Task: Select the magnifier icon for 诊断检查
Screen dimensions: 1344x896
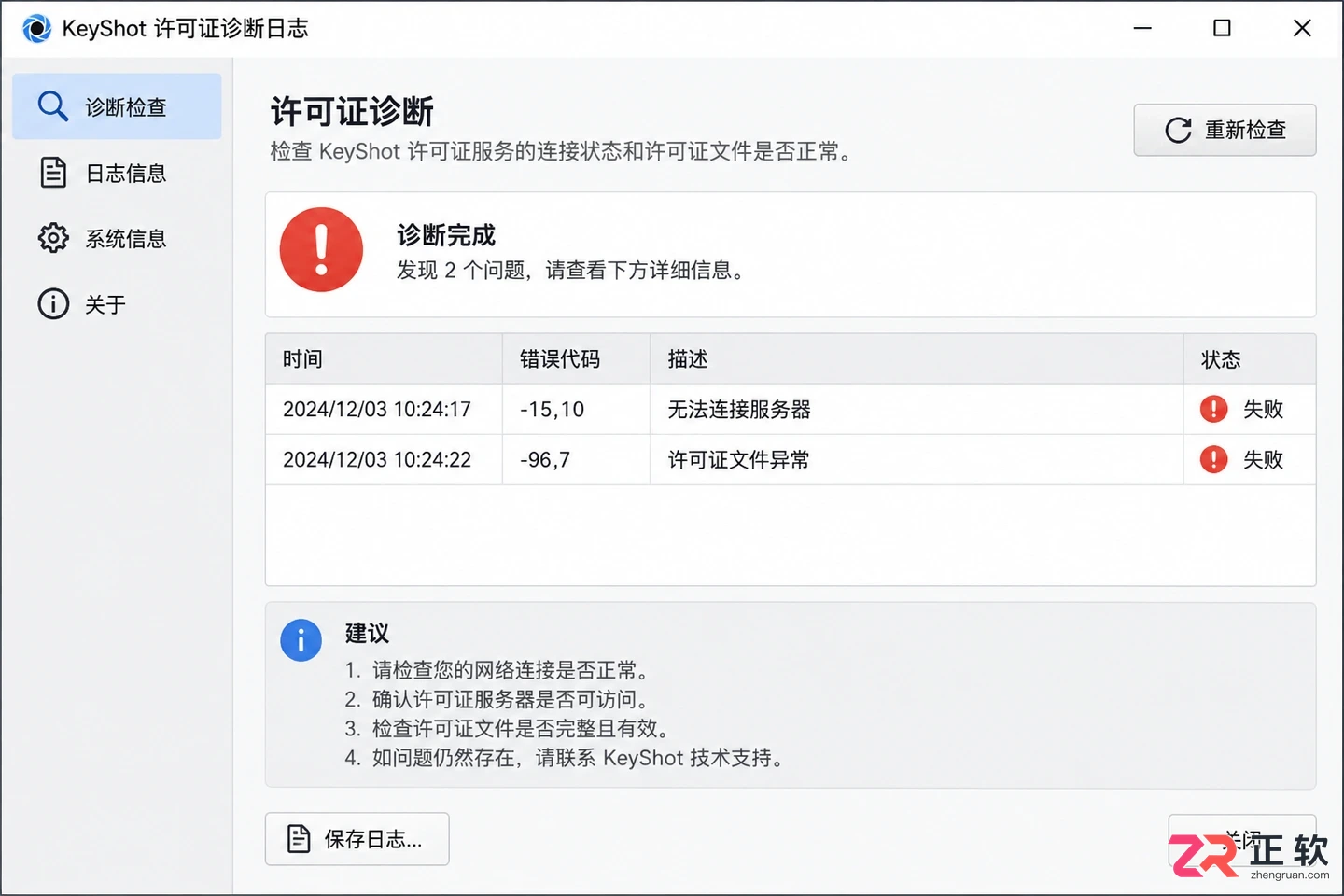Action: pyautogui.click(x=53, y=106)
